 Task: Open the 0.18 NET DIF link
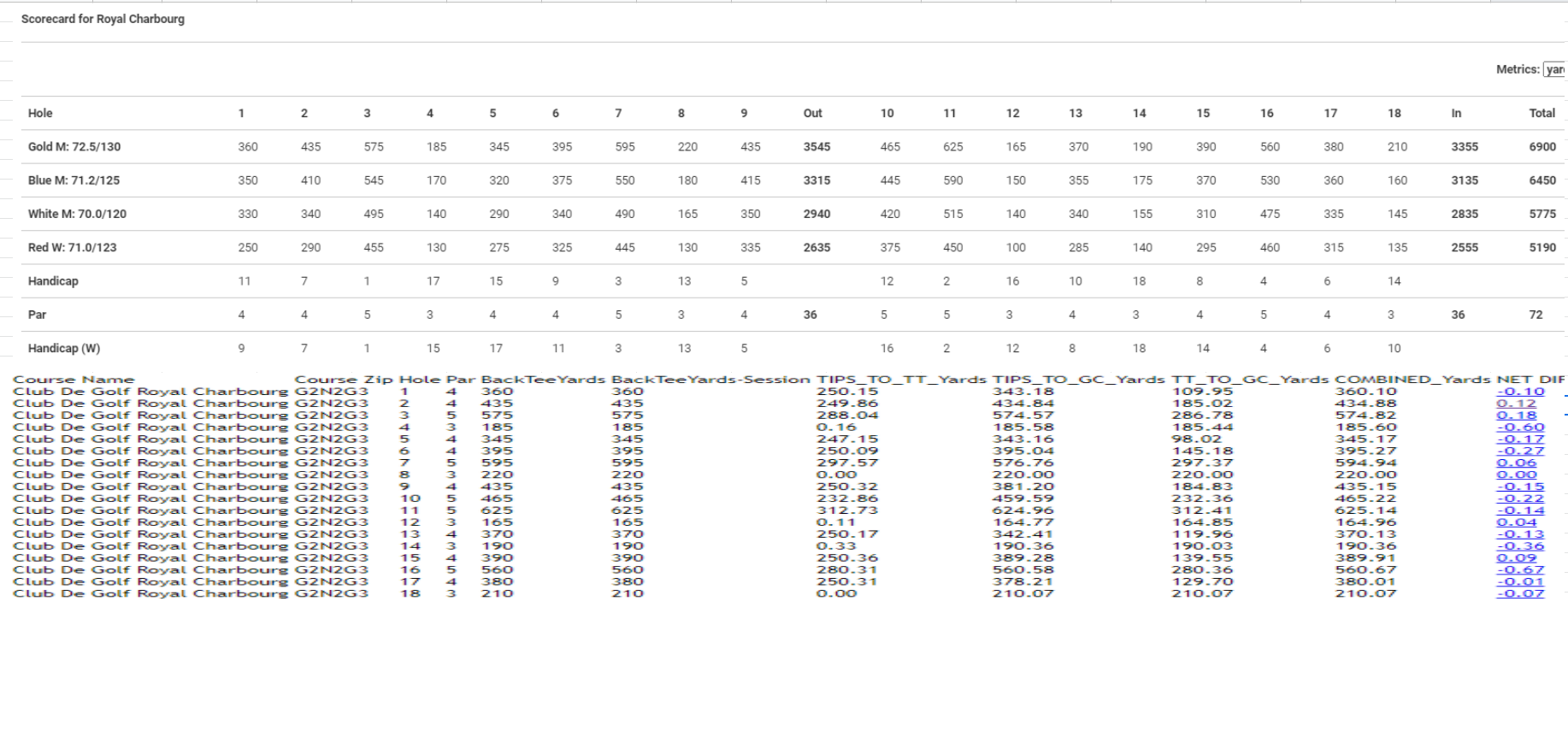coord(1516,416)
